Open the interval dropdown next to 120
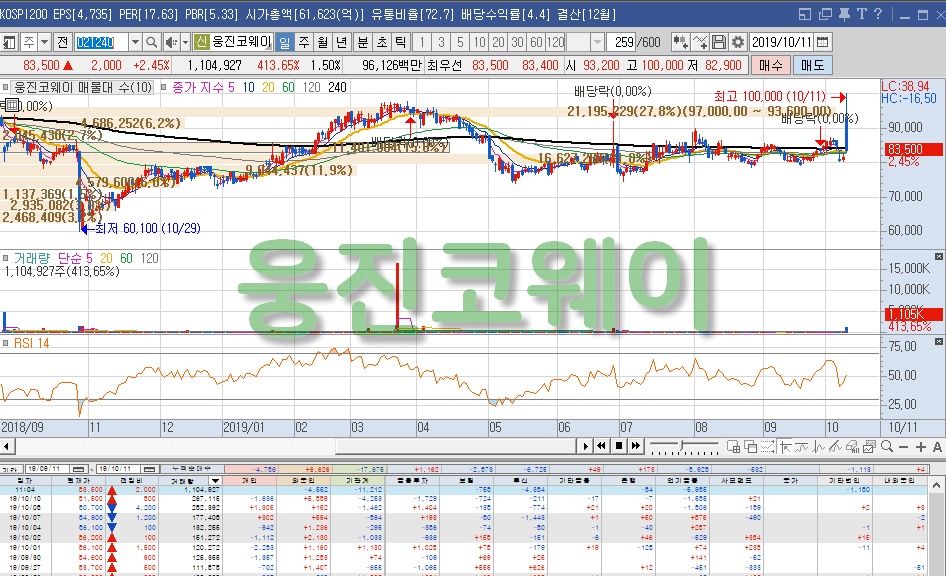 (x=597, y=42)
